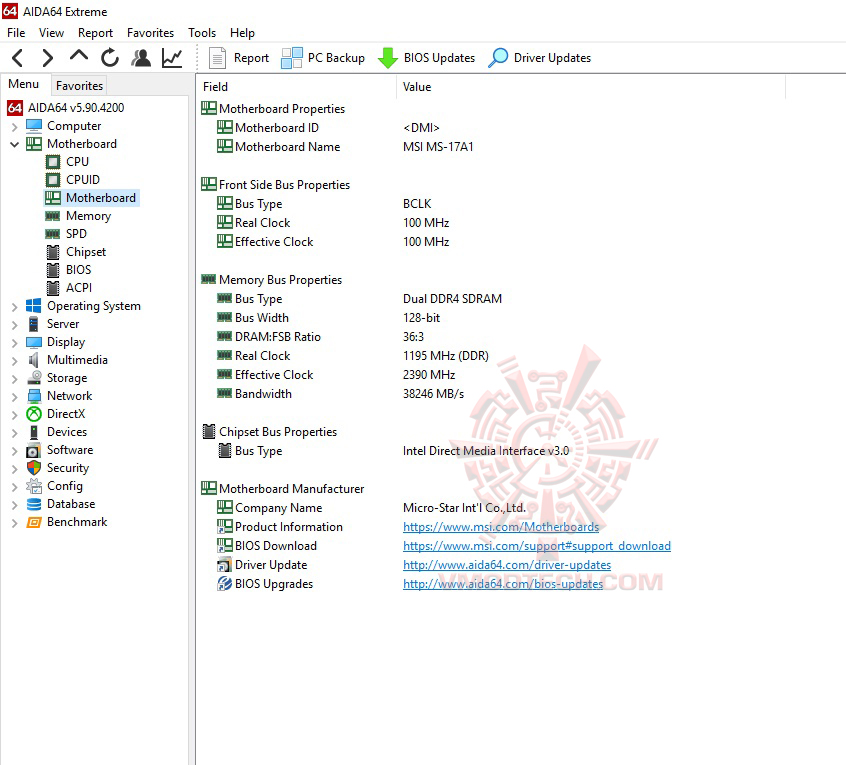Switch to the Favorites tab
The width and height of the screenshot is (846, 765).
coord(78,85)
